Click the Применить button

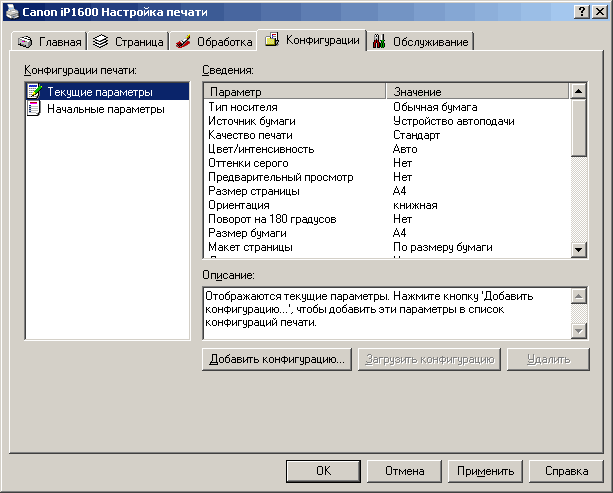(x=485, y=471)
